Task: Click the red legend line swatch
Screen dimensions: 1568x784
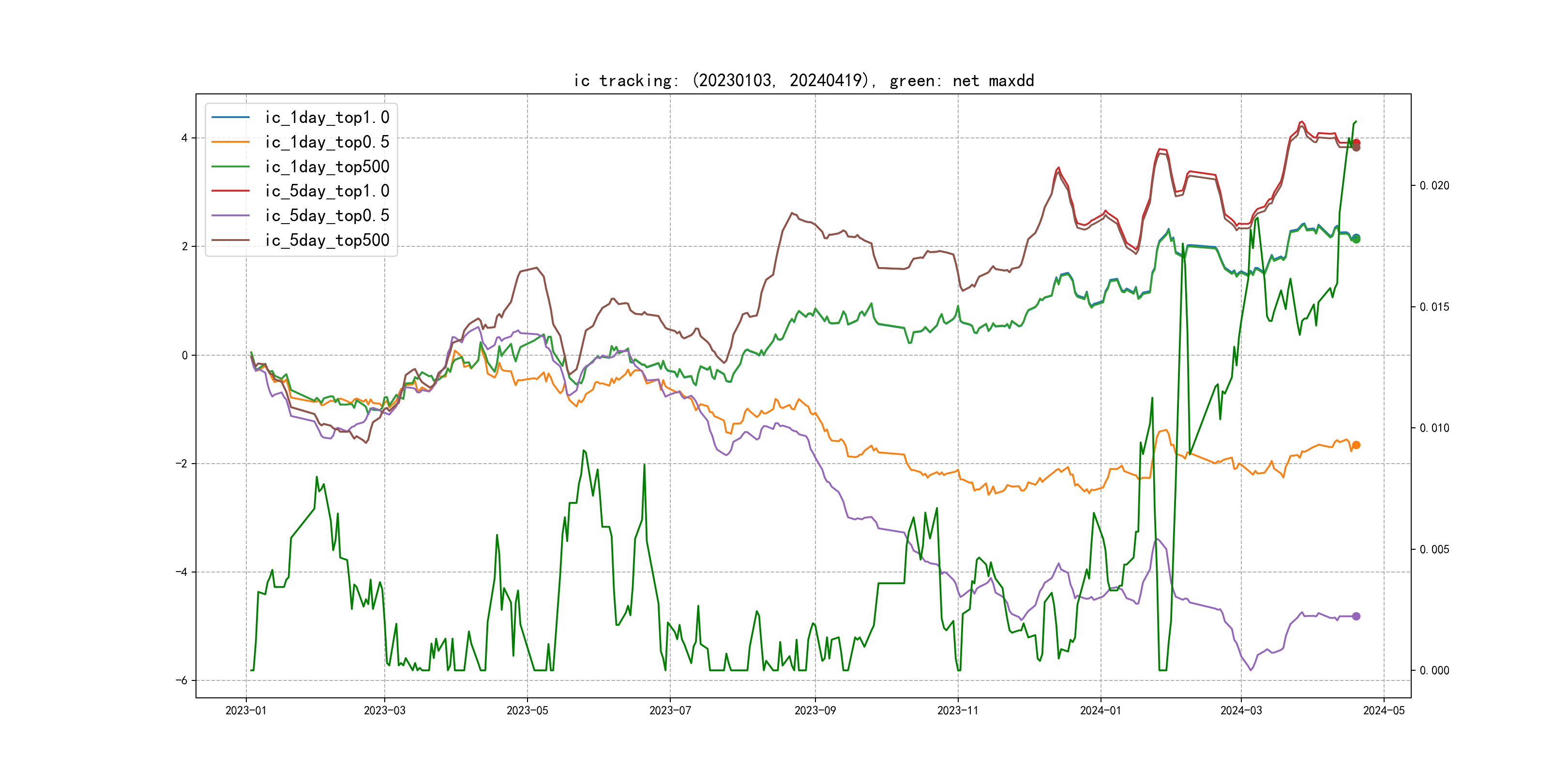Action: pyautogui.click(x=230, y=191)
